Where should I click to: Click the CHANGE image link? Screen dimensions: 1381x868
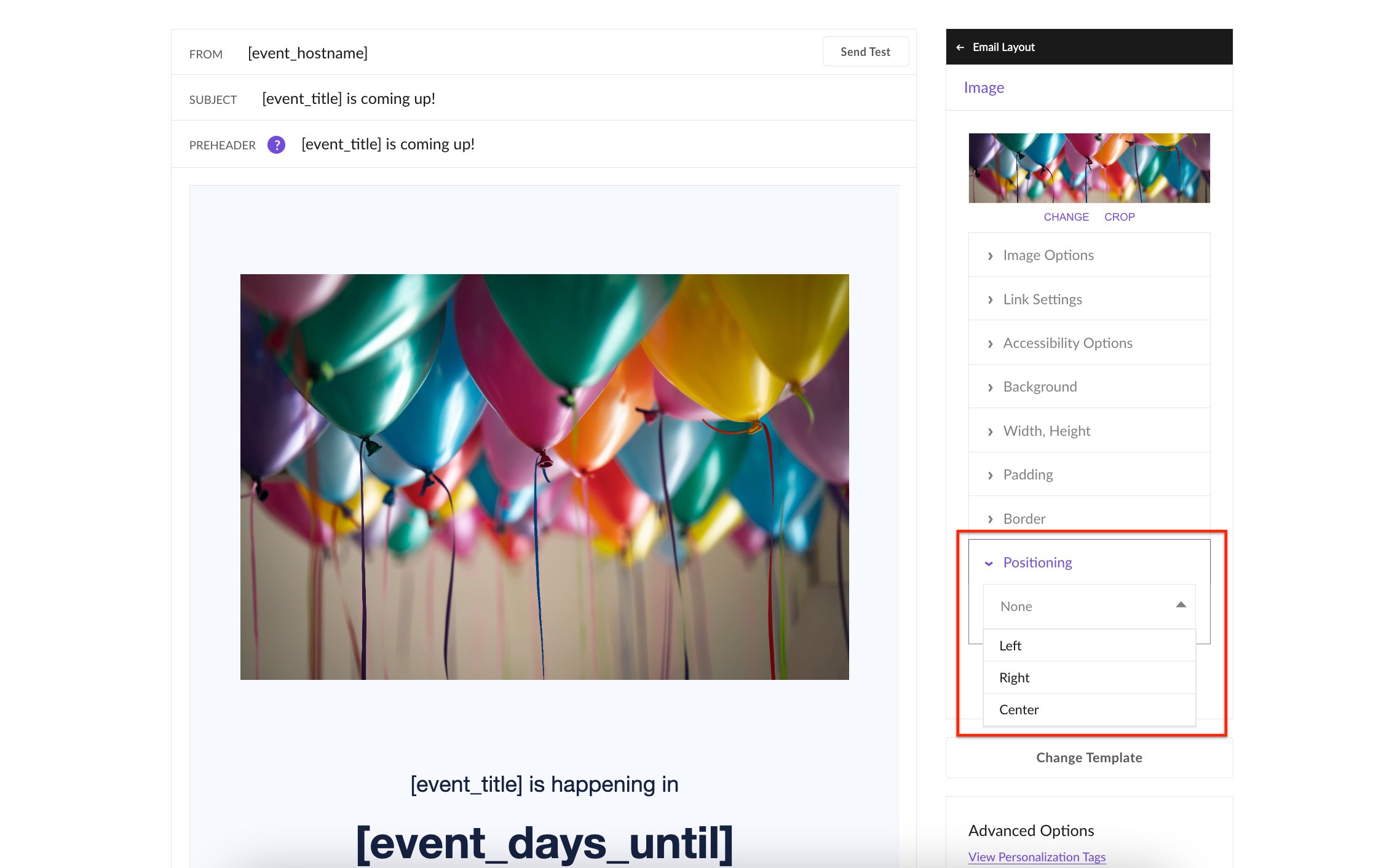coord(1066,217)
